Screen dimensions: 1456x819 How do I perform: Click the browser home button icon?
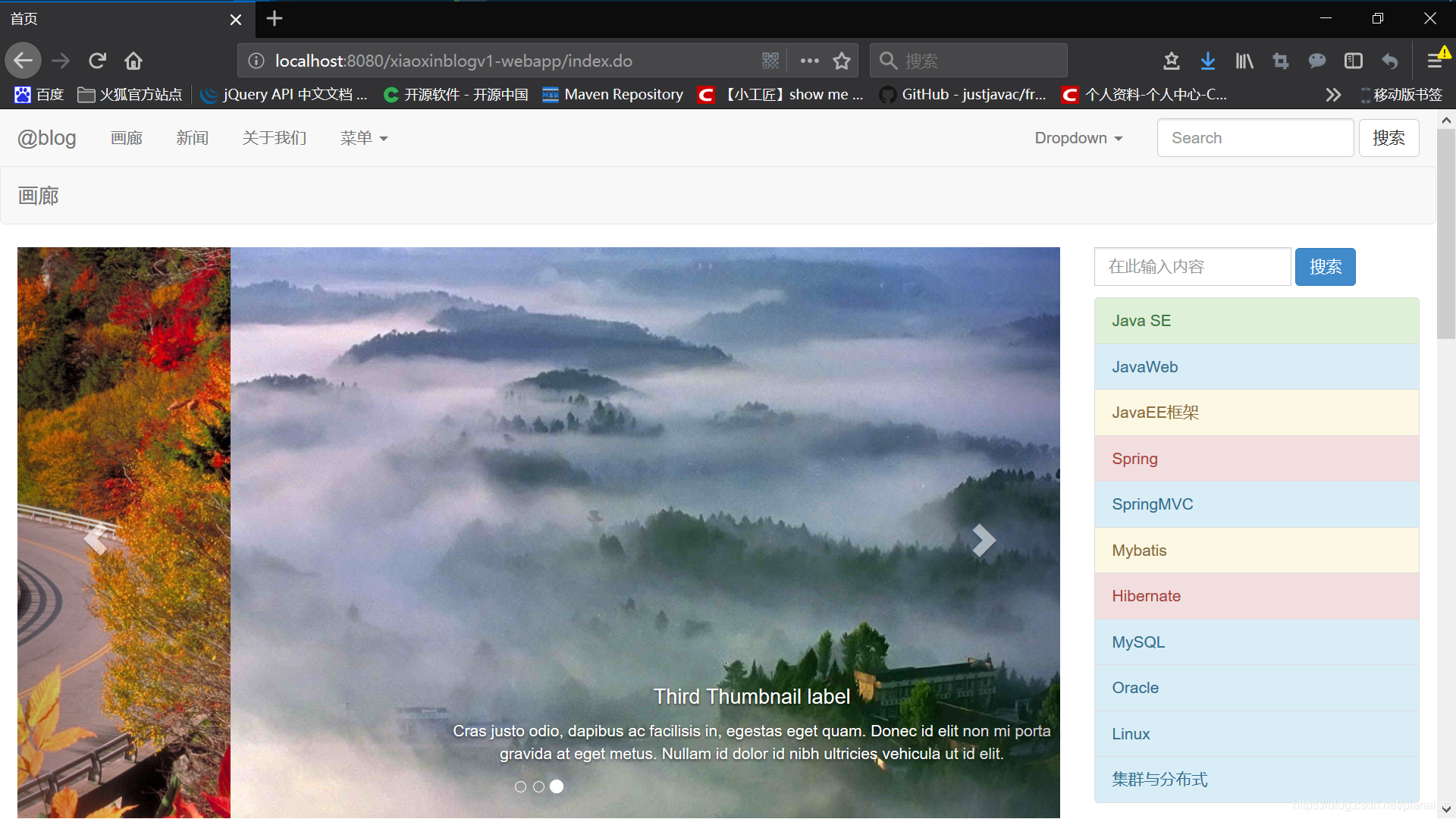[x=133, y=60]
